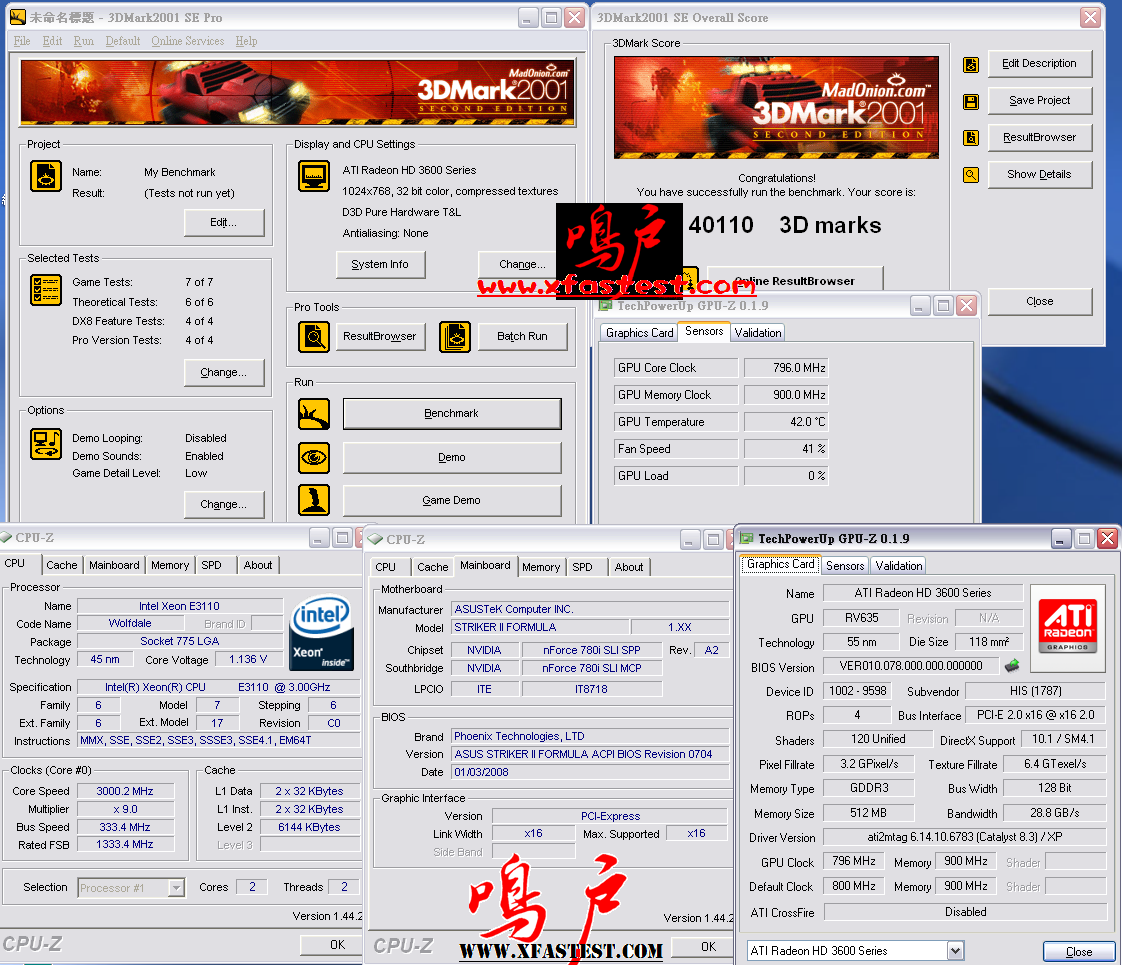The image size is (1122, 965).
Task: Click the Display and CPU Settings monitor icon
Action: tap(313, 177)
